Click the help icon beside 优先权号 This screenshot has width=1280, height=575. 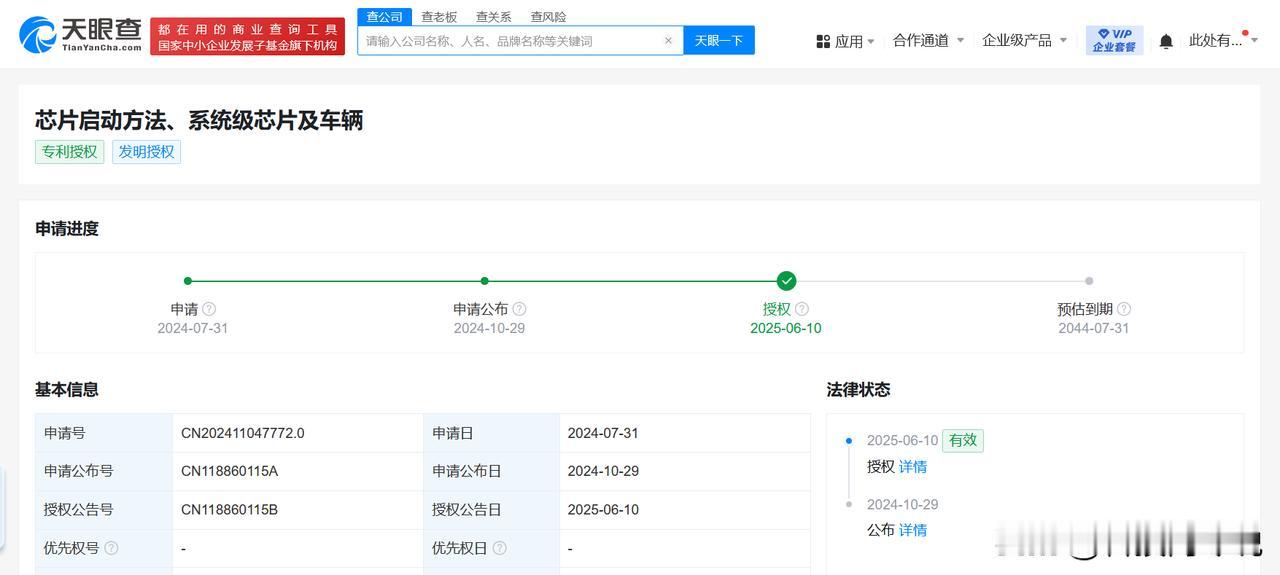coord(111,548)
